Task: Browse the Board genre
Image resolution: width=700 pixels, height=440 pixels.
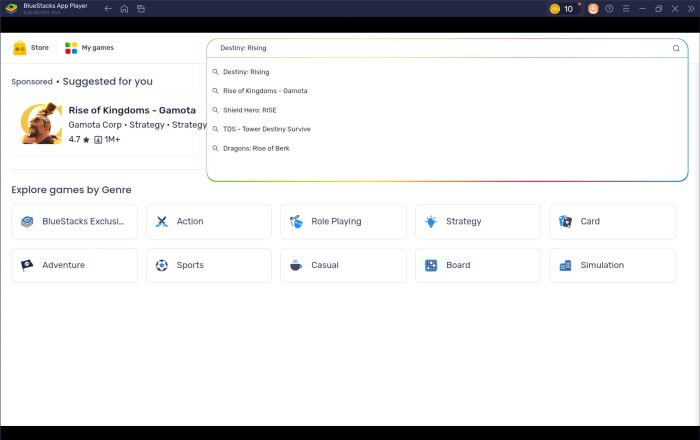Action: coord(478,265)
